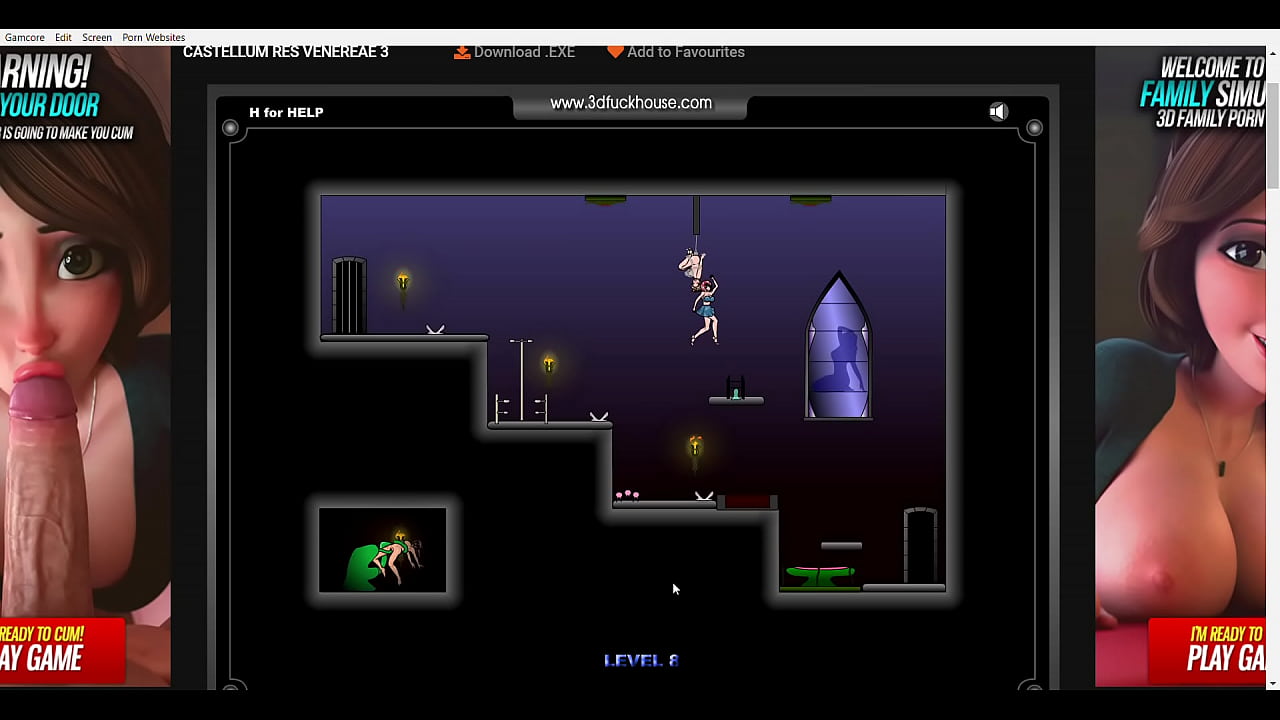Open the Gamcore menu
1280x720 pixels.
[x=24, y=37]
